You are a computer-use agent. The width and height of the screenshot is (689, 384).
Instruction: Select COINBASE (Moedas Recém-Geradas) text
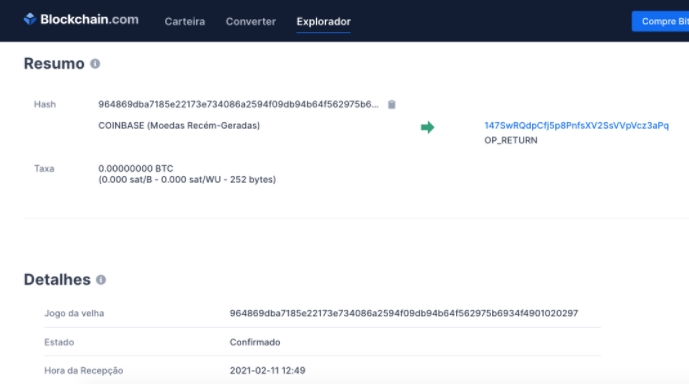pos(179,126)
